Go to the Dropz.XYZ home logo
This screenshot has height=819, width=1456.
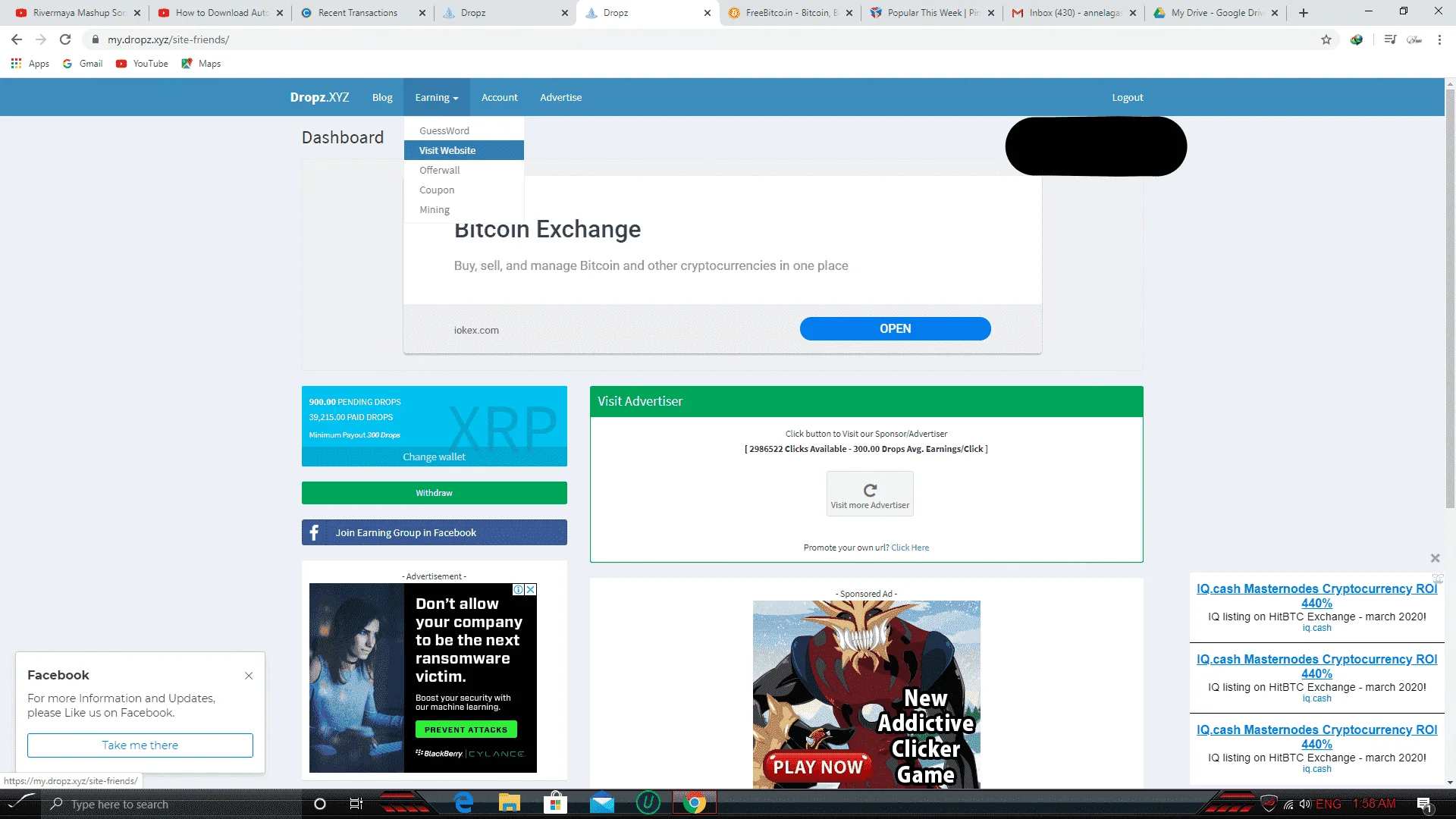point(319,97)
